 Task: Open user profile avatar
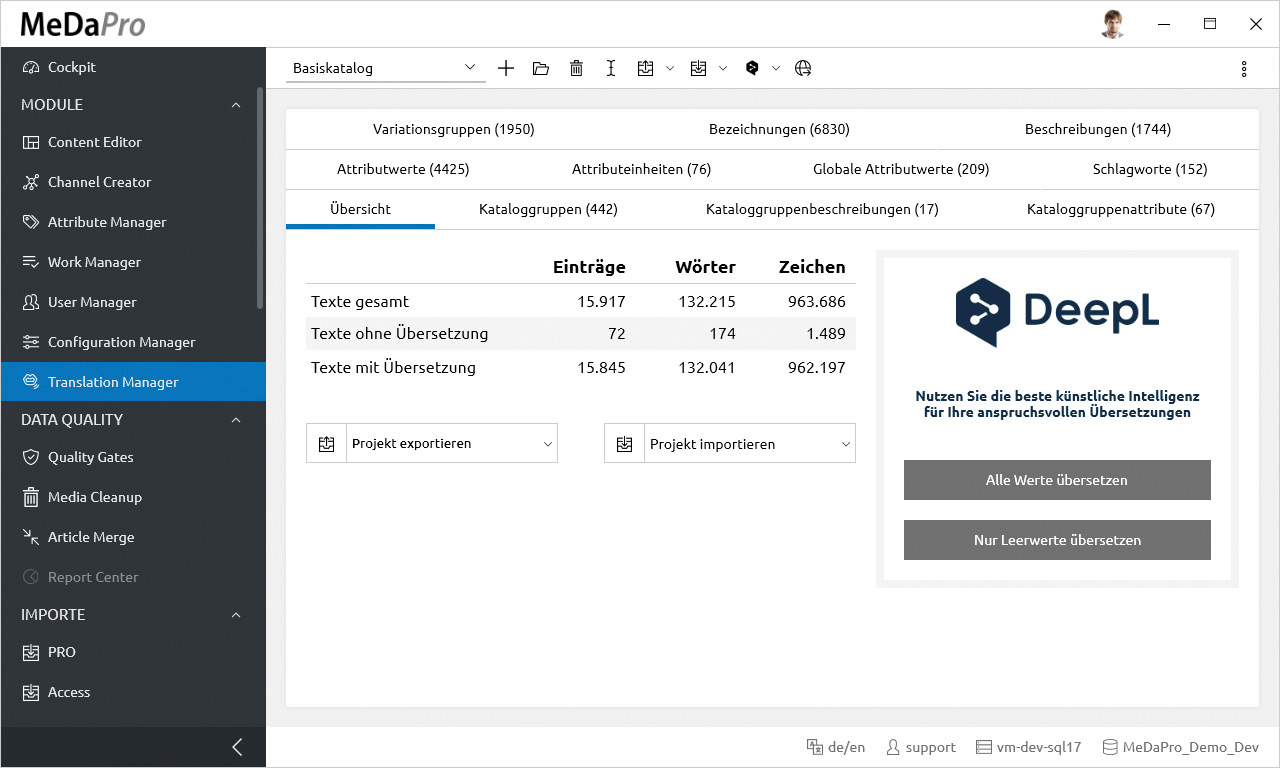point(1113,24)
